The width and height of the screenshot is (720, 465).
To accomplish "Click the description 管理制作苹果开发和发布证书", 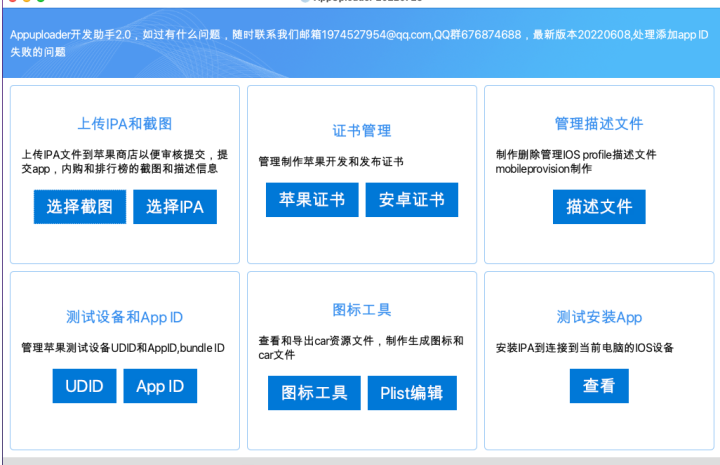I will 331,162.
